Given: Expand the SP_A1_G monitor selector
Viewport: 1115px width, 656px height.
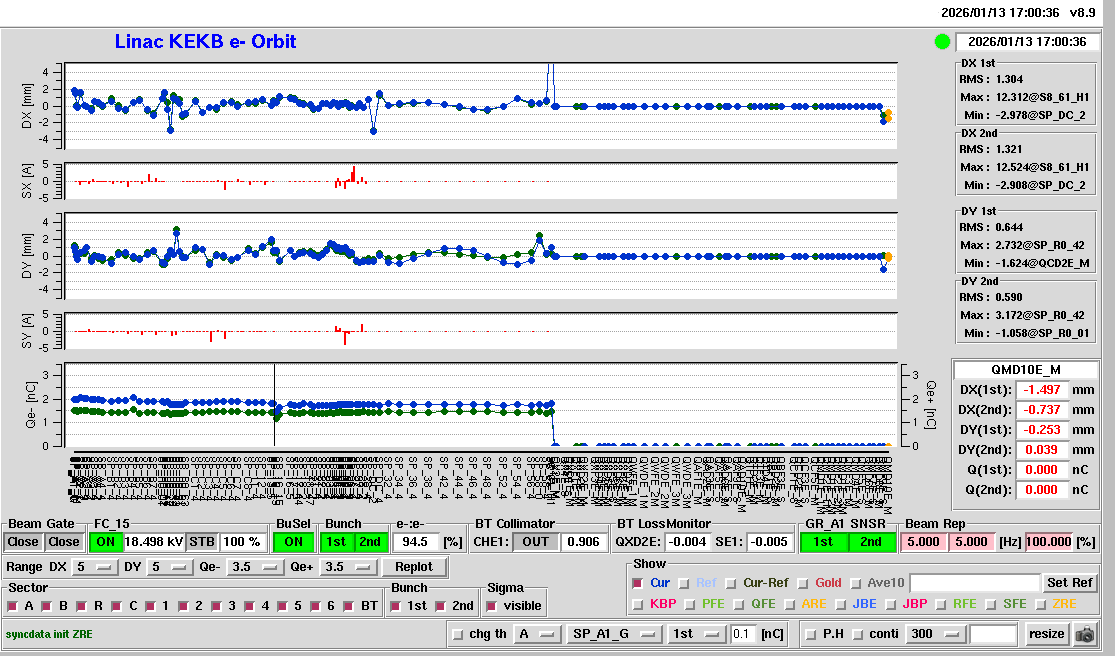Looking at the screenshot, I should [613, 634].
